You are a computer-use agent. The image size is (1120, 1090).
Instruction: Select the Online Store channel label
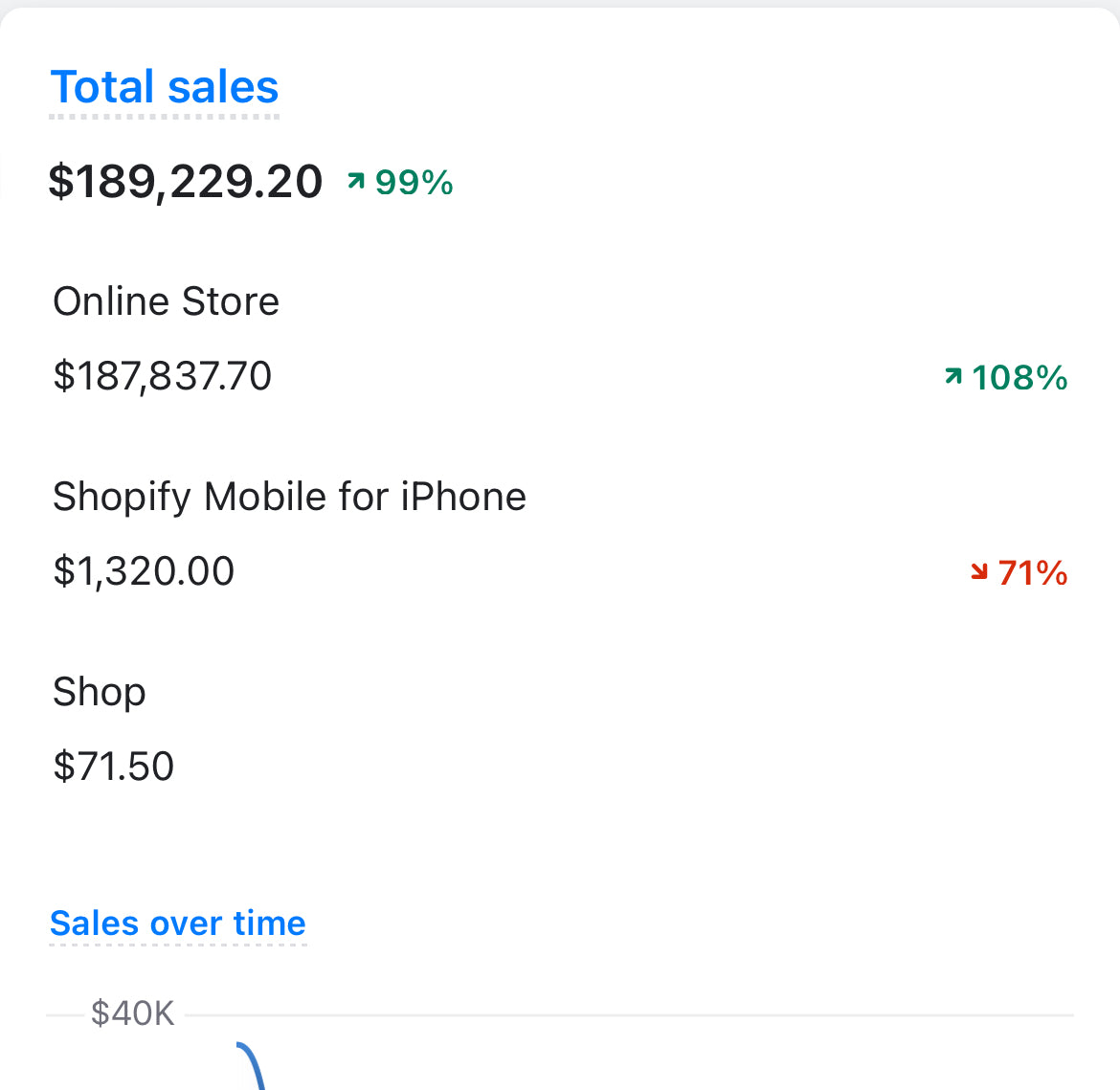point(166,301)
